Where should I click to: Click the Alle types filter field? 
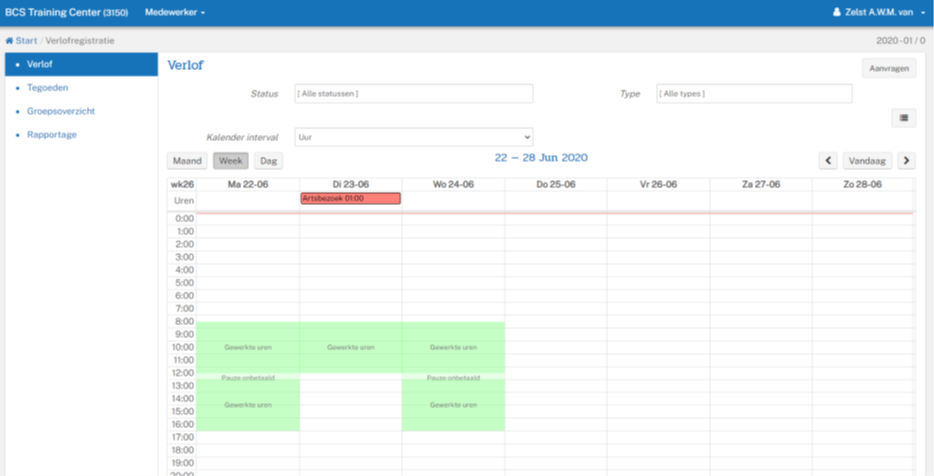click(754, 94)
